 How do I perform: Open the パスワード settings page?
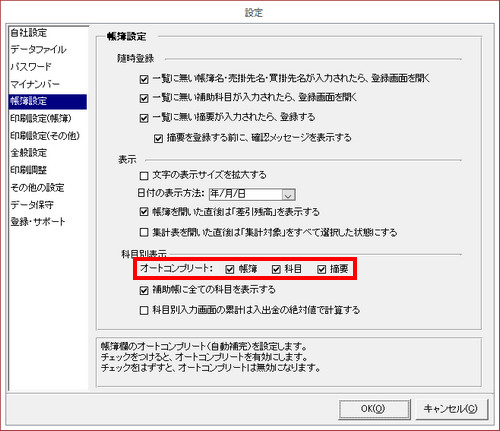click(31, 67)
